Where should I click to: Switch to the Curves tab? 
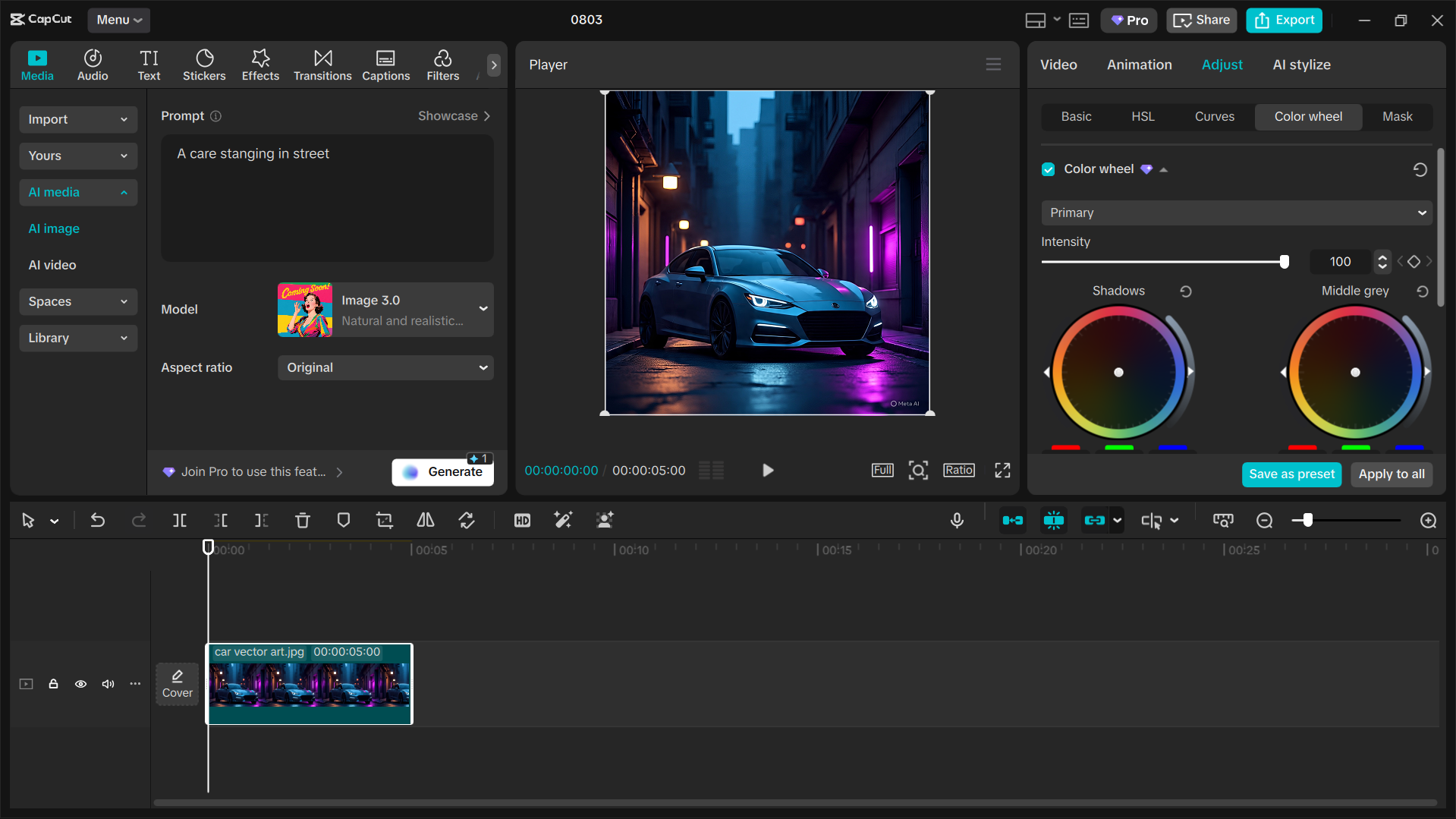(1214, 116)
